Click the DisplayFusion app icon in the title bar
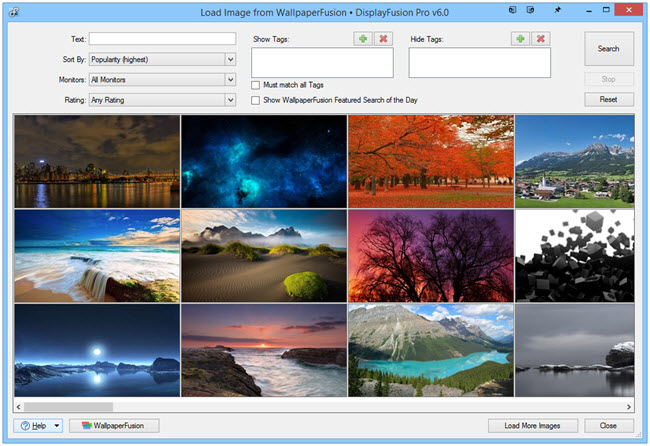Screen dimensions: 650x446 click(14, 12)
